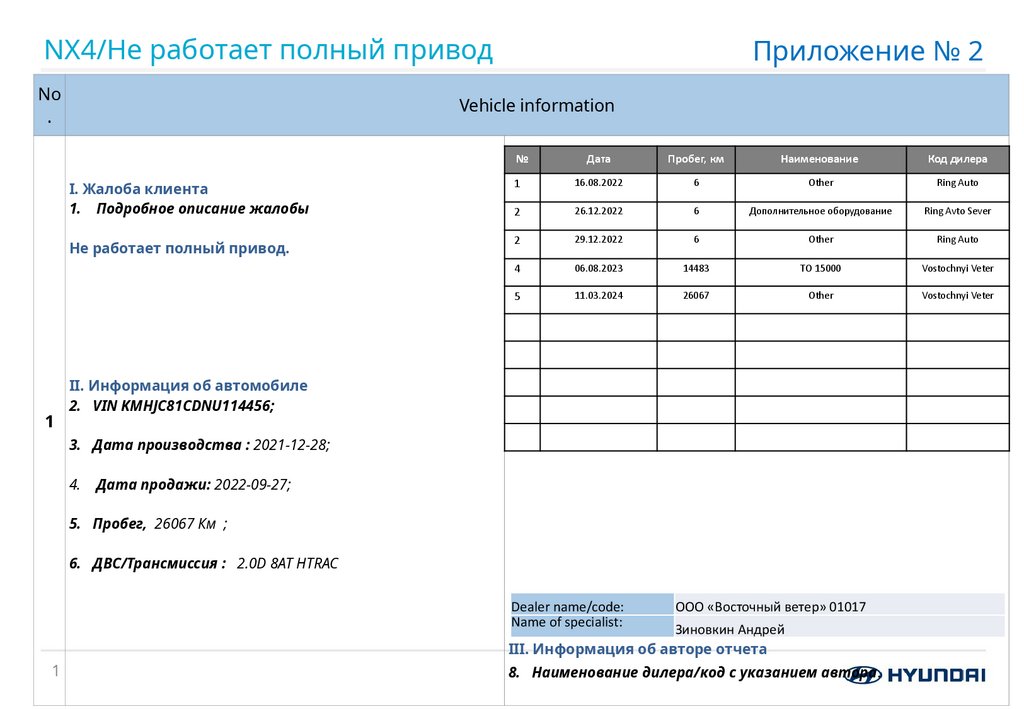Click 'III. Информация об авторе отчета' heading
Screen dimensions: 1024x709
[x=637, y=649]
